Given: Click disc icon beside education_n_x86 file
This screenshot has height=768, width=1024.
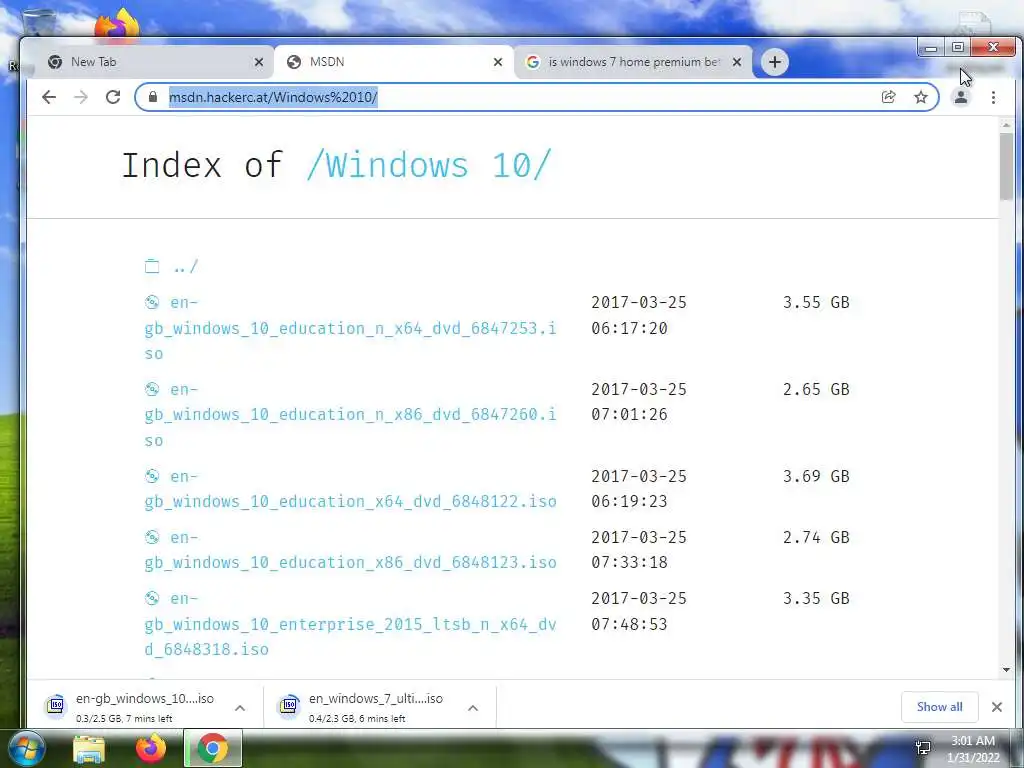Looking at the screenshot, I should point(152,389).
